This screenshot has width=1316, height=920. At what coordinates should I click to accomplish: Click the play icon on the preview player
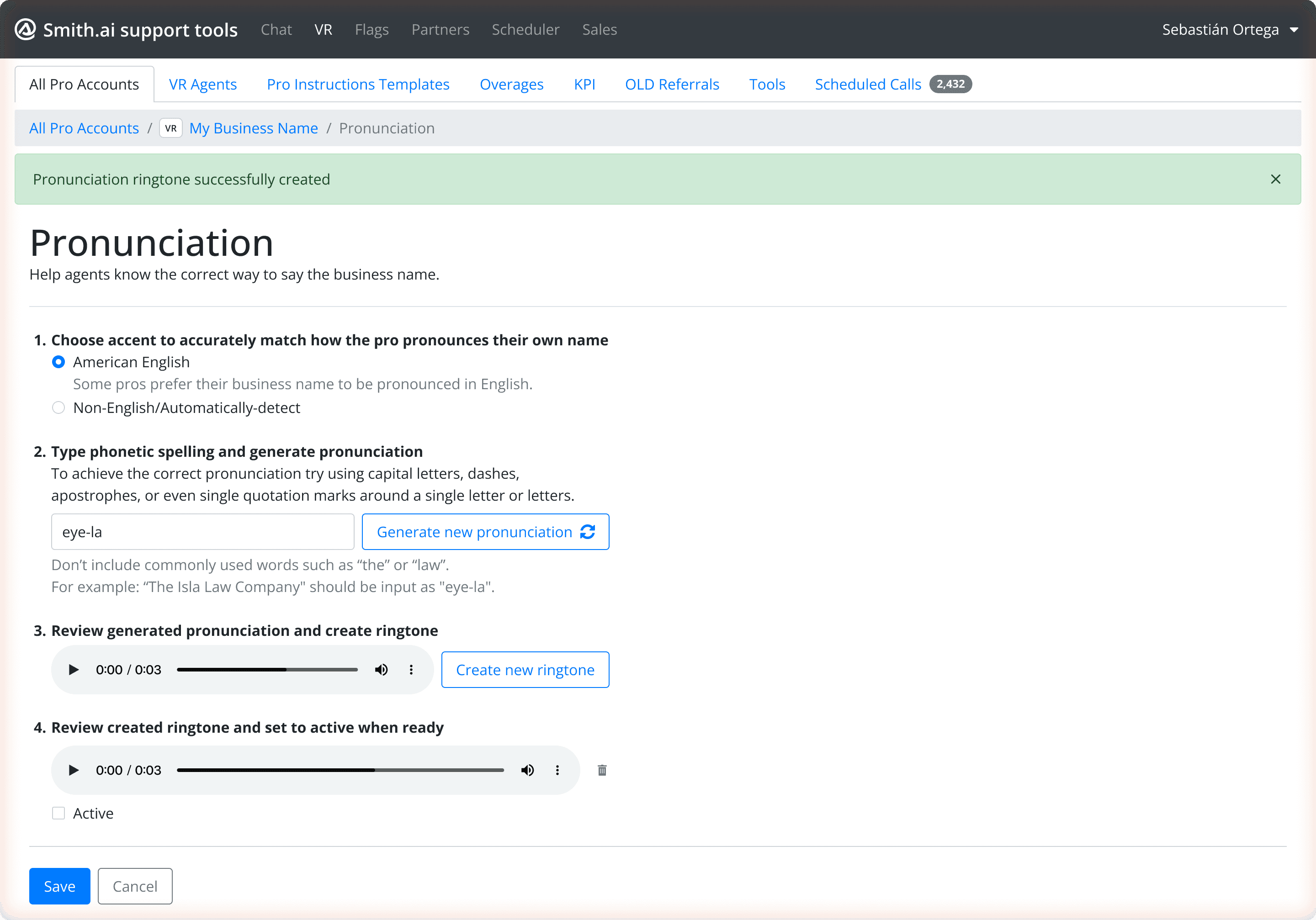coord(73,669)
